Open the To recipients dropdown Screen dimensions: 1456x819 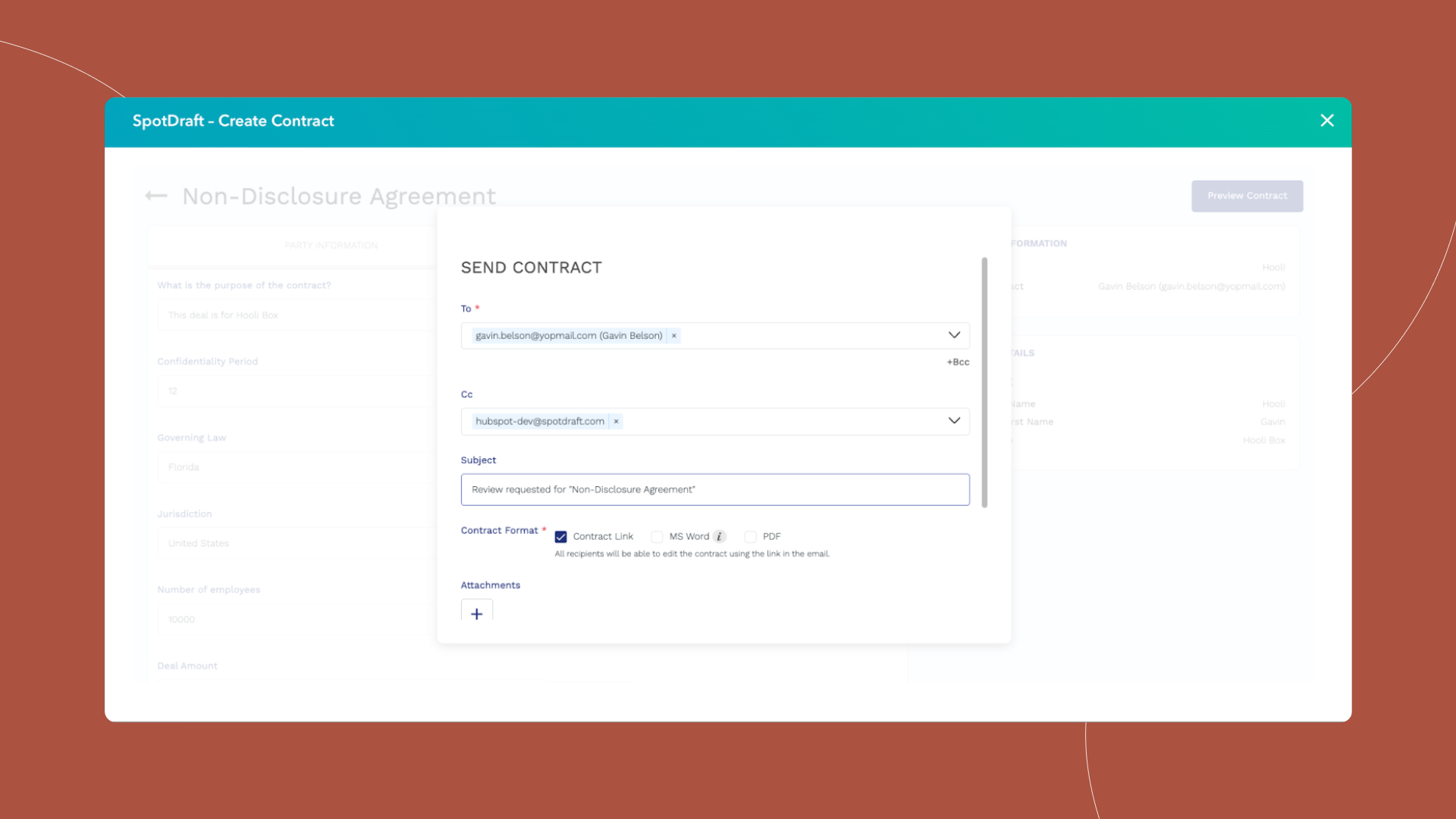(x=954, y=334)
